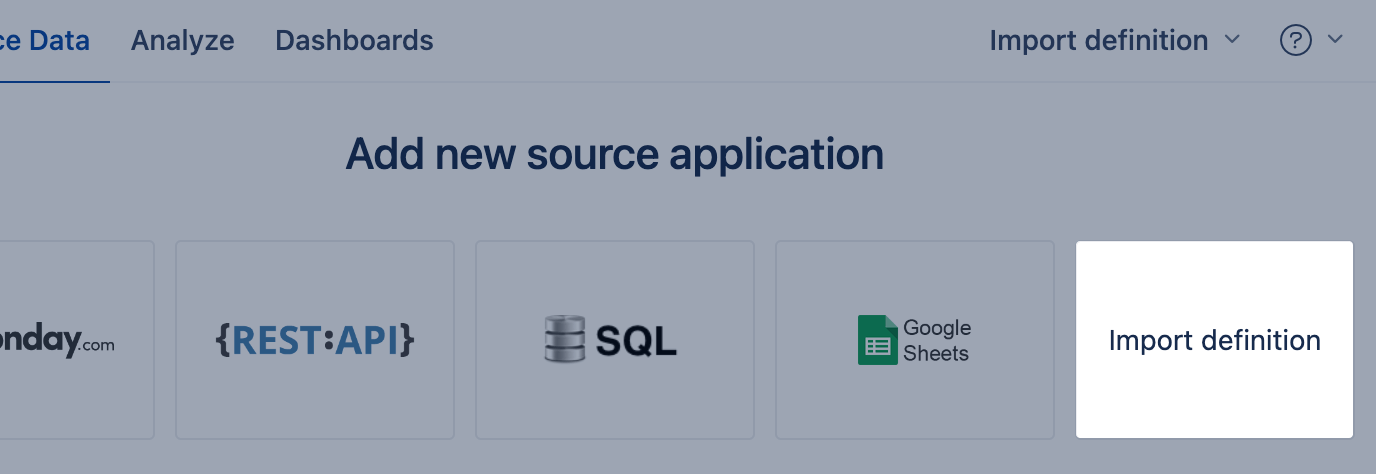Viewport: 1376px width, 474px height.
Task: Expand the chevron beside Import definition
Action: pyautogui.click(x=1232, y=40)
